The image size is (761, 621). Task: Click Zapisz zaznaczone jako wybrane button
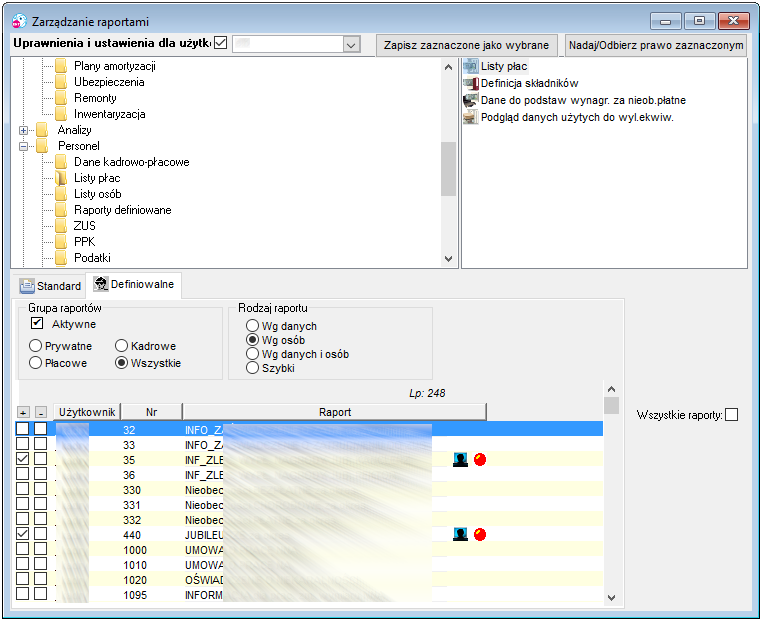pyautogui.click(x=466, y=45)
